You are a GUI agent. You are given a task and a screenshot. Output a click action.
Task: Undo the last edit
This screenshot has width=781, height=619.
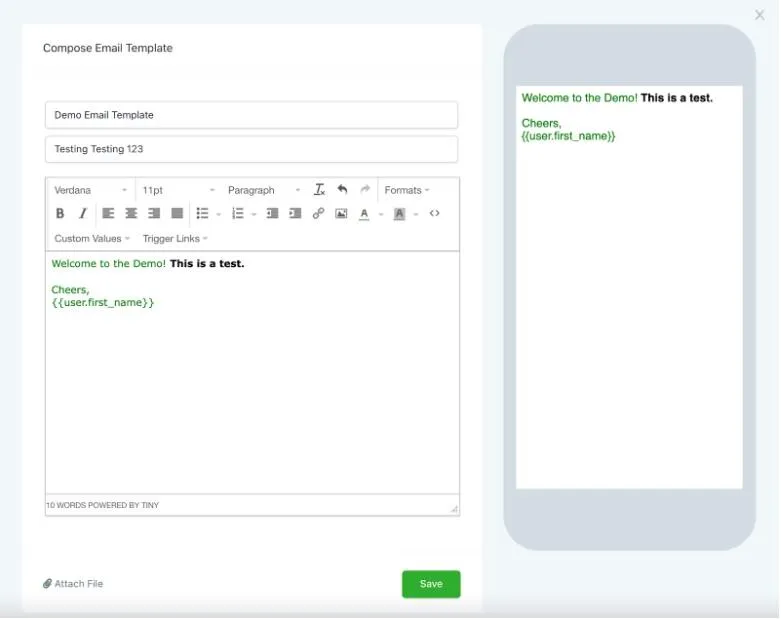coord(342,190)
